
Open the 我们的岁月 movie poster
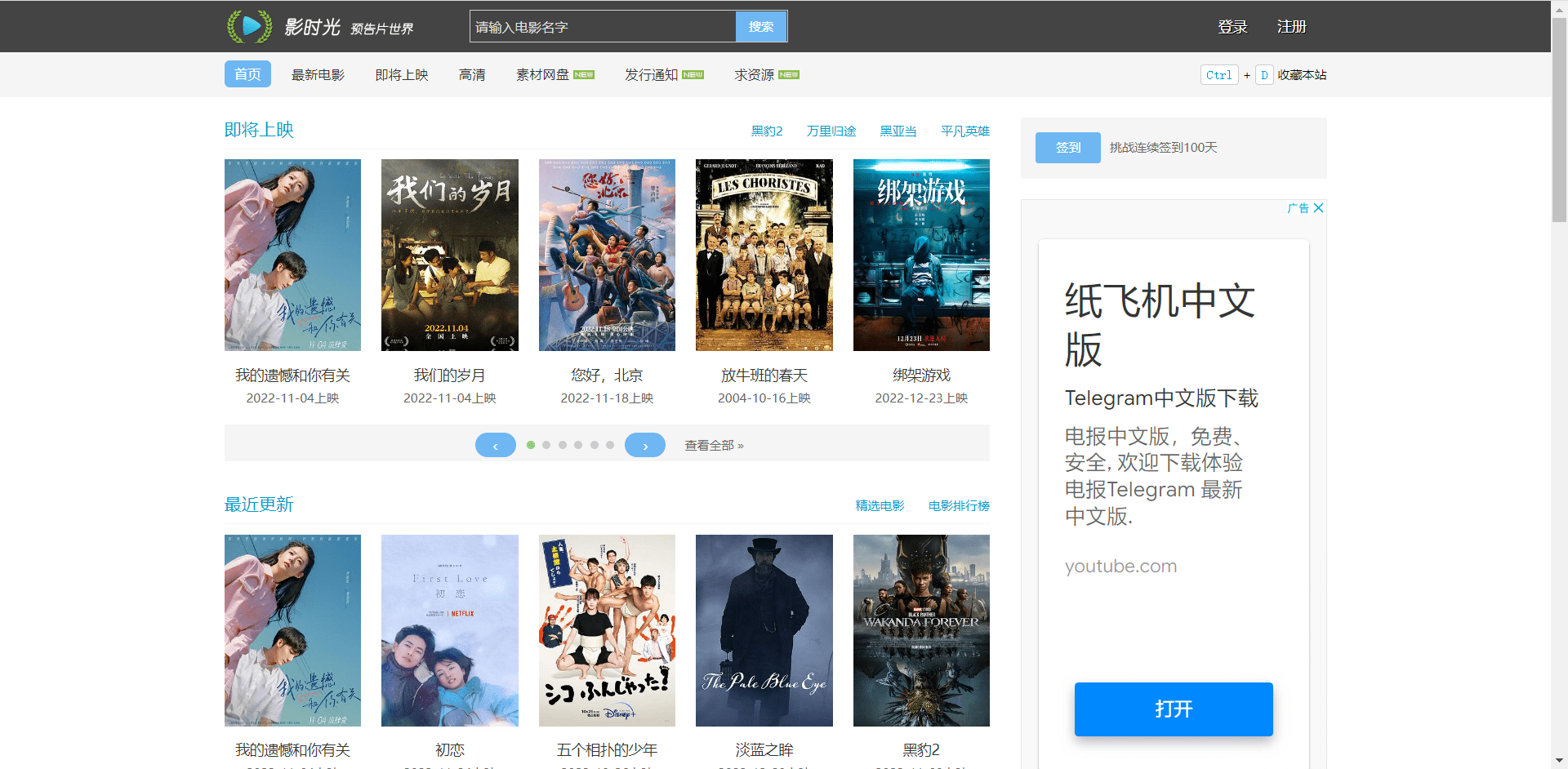[450, 255]
